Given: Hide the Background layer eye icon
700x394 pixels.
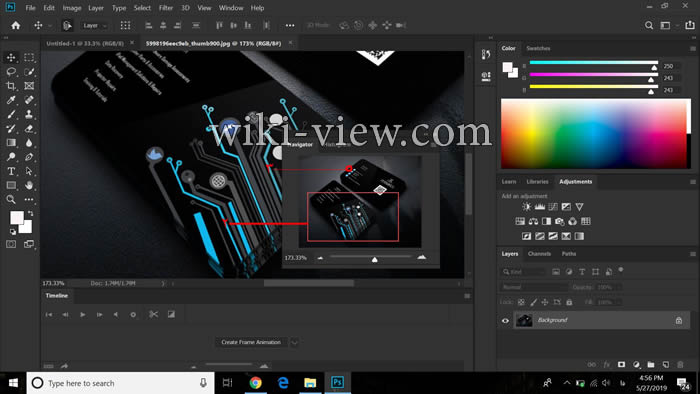Looking at the screenshot, I should coord(505,320).
